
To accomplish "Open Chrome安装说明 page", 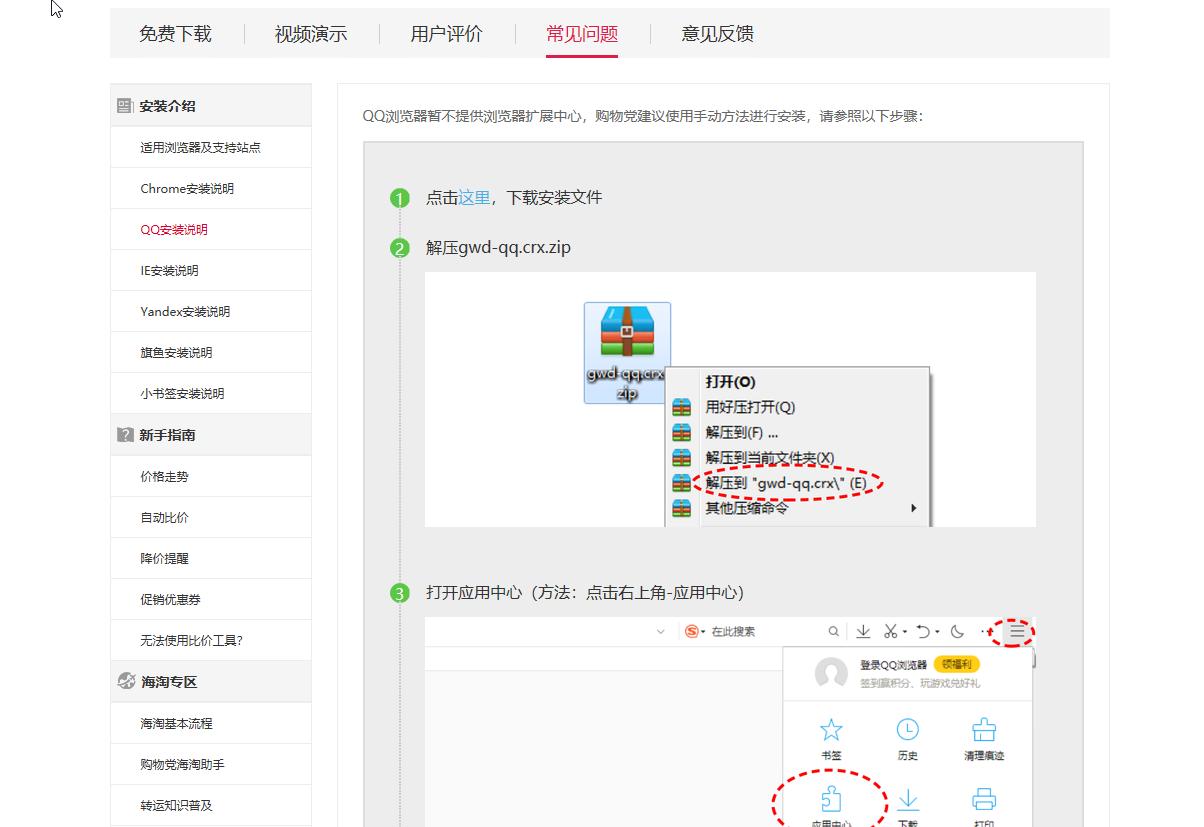I will (187, 188).
